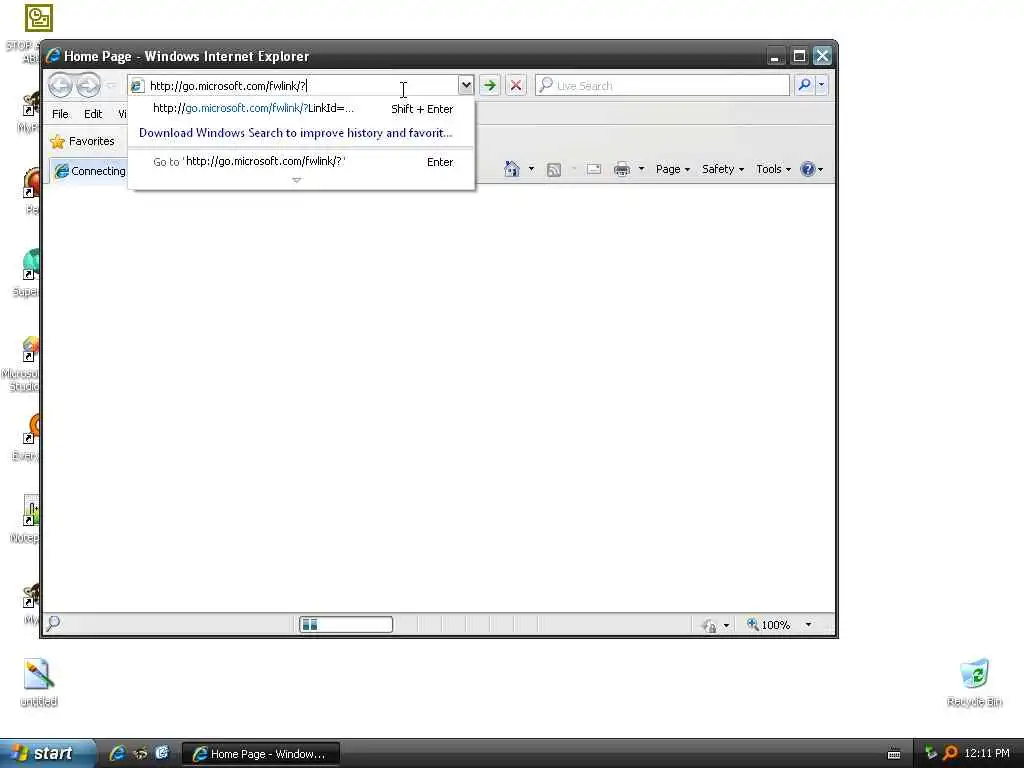Click the IE logo in title bar
Screen dimensions: 1024x768
(x=54, y=56)
